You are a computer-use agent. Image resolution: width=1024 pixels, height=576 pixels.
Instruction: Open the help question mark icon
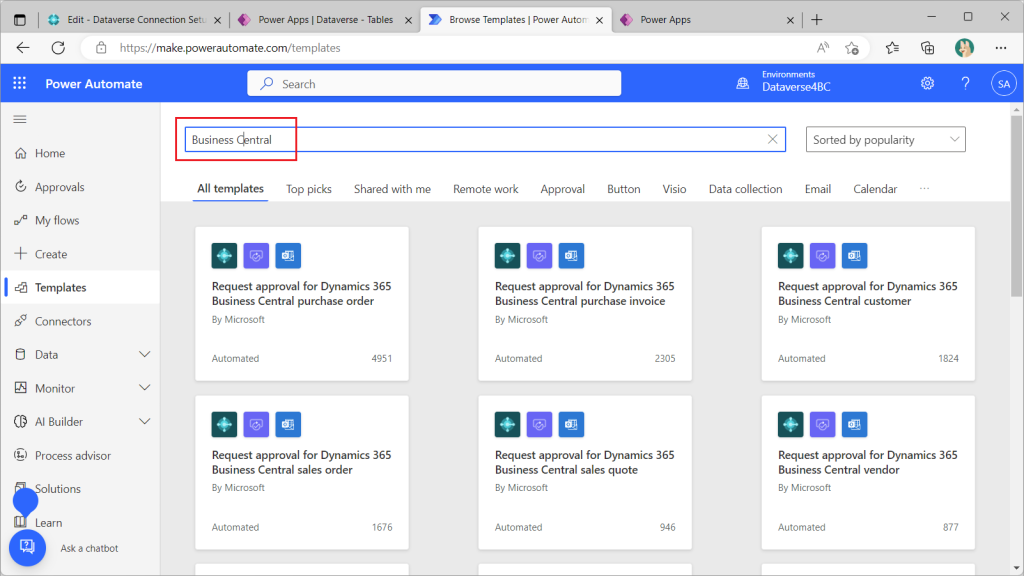965,84
